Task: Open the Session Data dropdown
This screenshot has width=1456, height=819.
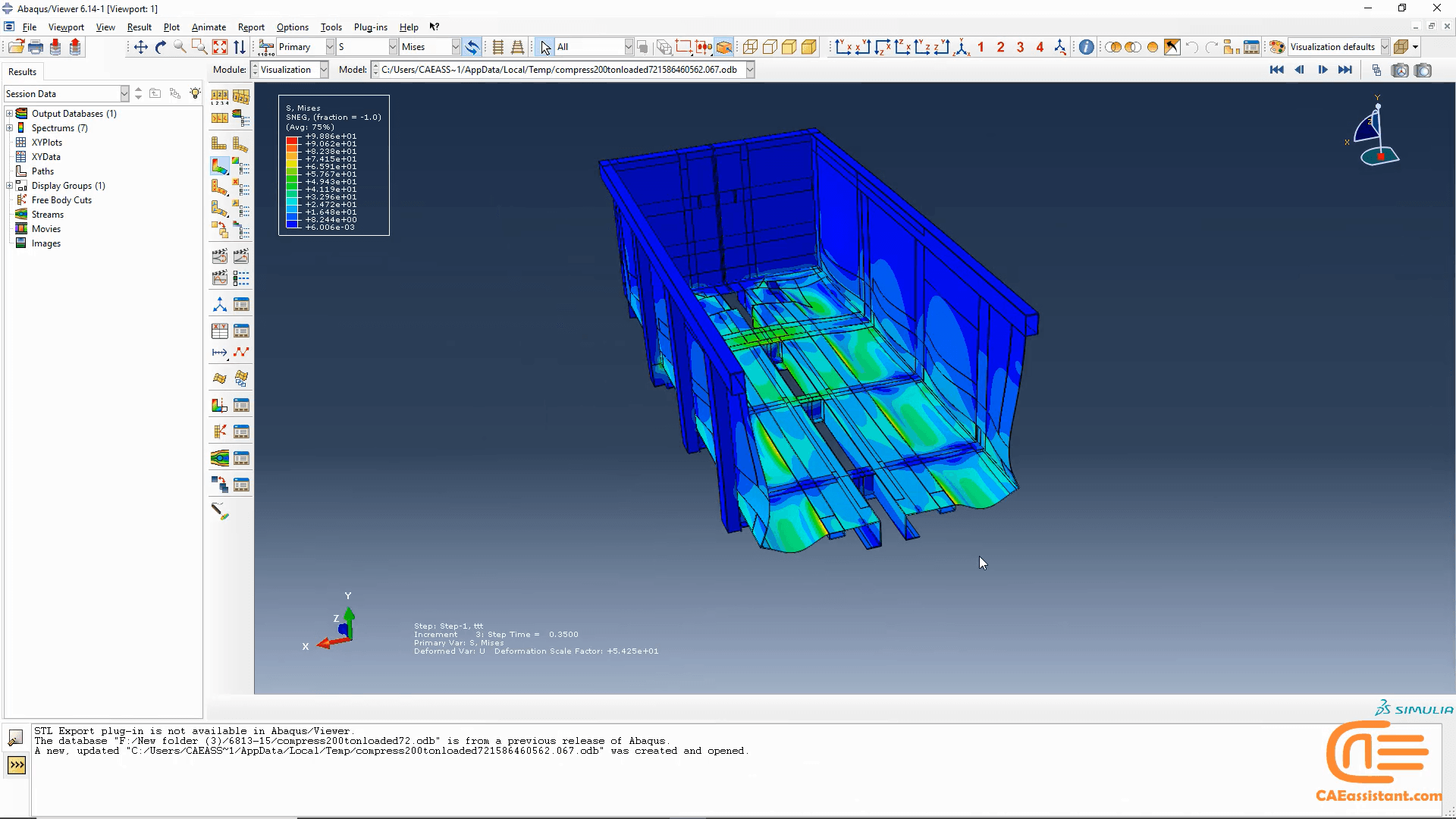Action: pyautogui.click(x=124, y=94)
